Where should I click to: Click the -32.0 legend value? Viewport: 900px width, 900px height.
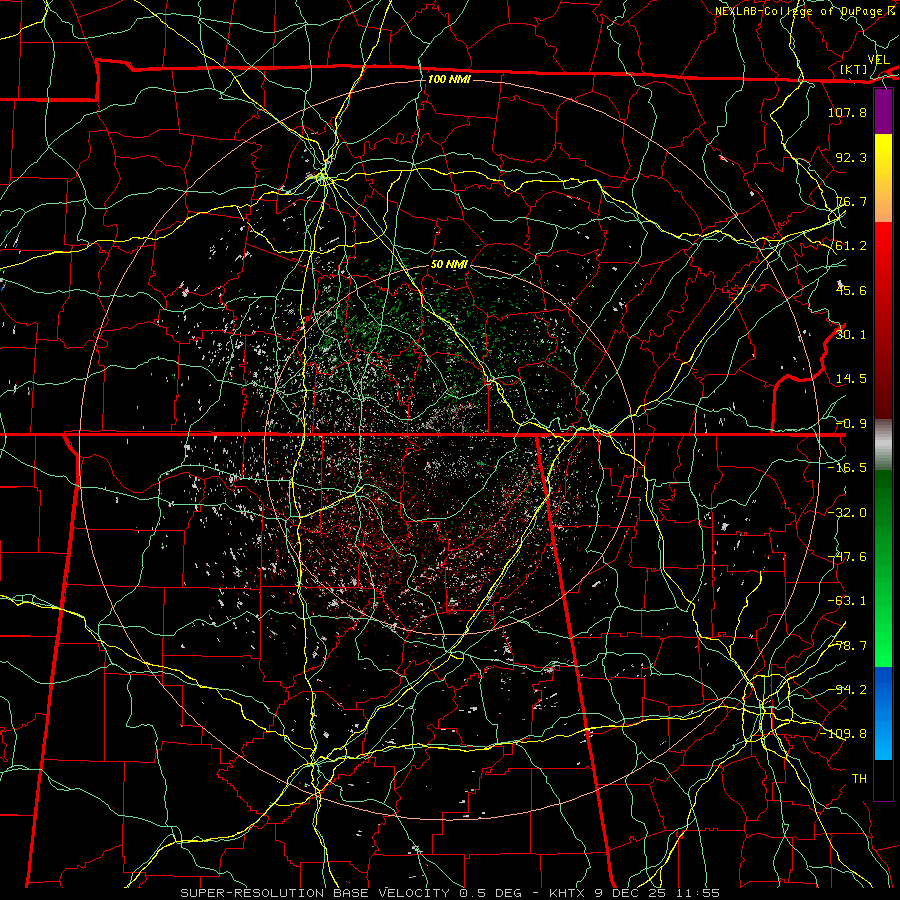847,513
